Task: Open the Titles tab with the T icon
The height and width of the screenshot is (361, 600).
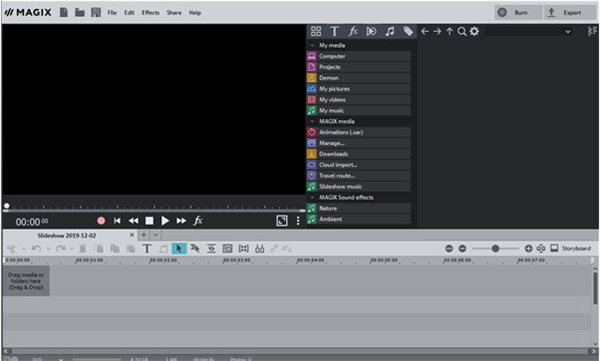Action: (334, 31)
